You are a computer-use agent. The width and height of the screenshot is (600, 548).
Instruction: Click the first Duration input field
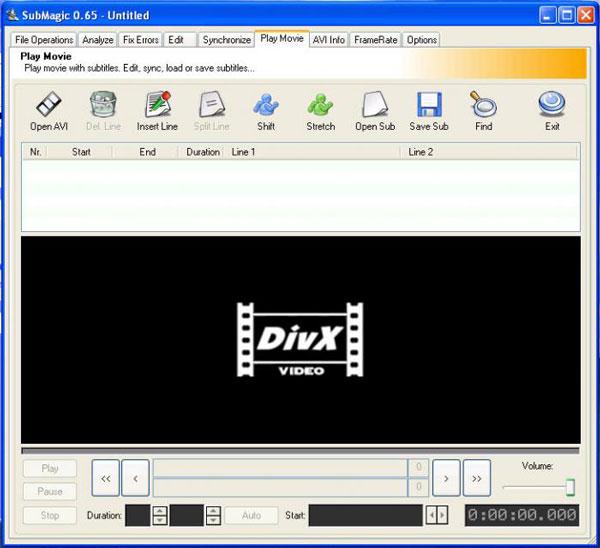[138, 515]
